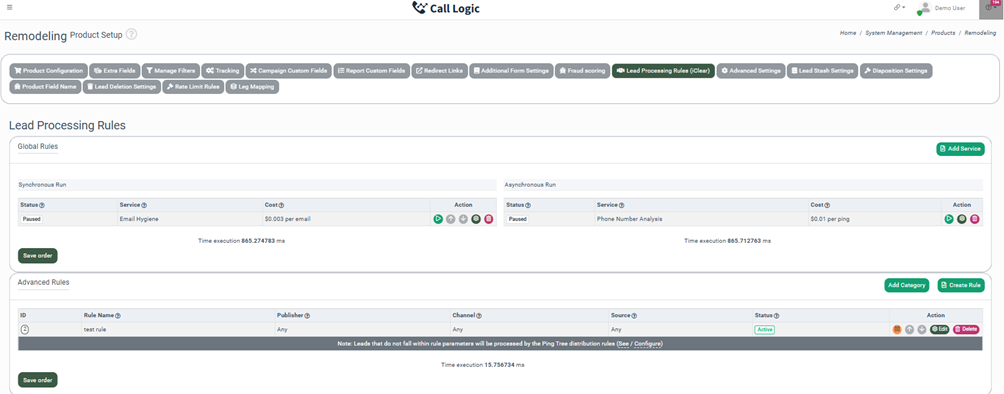Image resolution: width=1004 pixels, height=394 pixels.
Task: Click Save order under Advanced Rules
Action: tap(38, 380)
